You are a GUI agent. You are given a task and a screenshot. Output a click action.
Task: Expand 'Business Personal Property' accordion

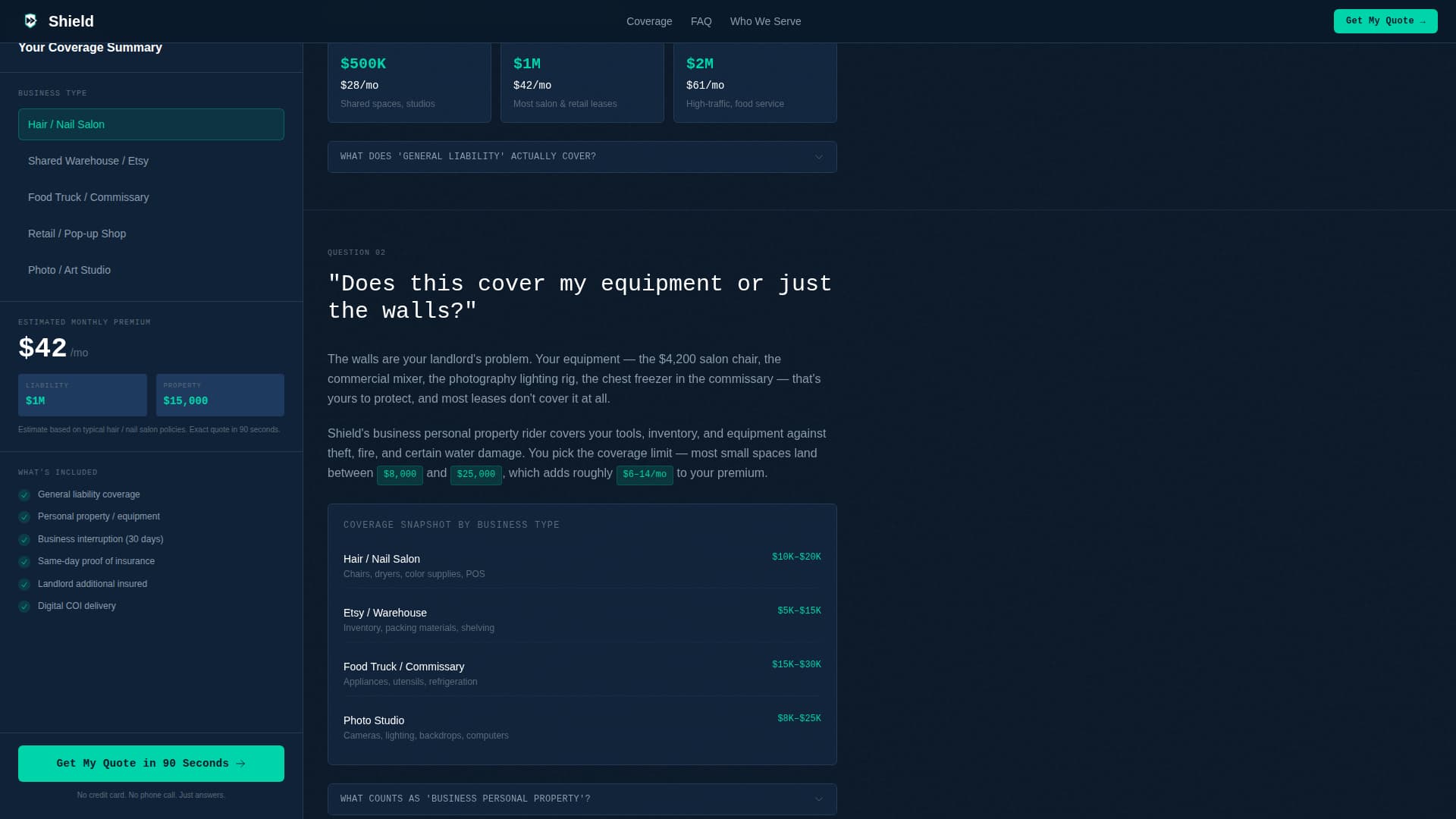click(582, 799)
